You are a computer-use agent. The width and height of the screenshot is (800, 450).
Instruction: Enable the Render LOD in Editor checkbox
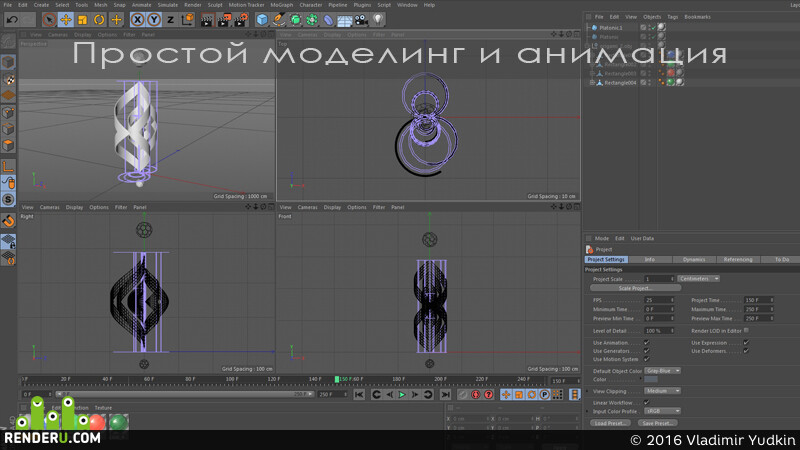click(746, 331)
